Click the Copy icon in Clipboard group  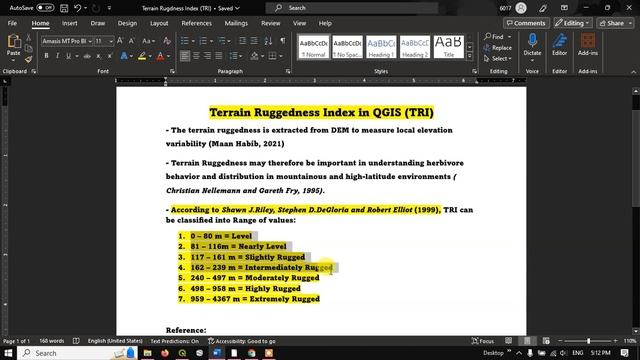click(29, 49)
